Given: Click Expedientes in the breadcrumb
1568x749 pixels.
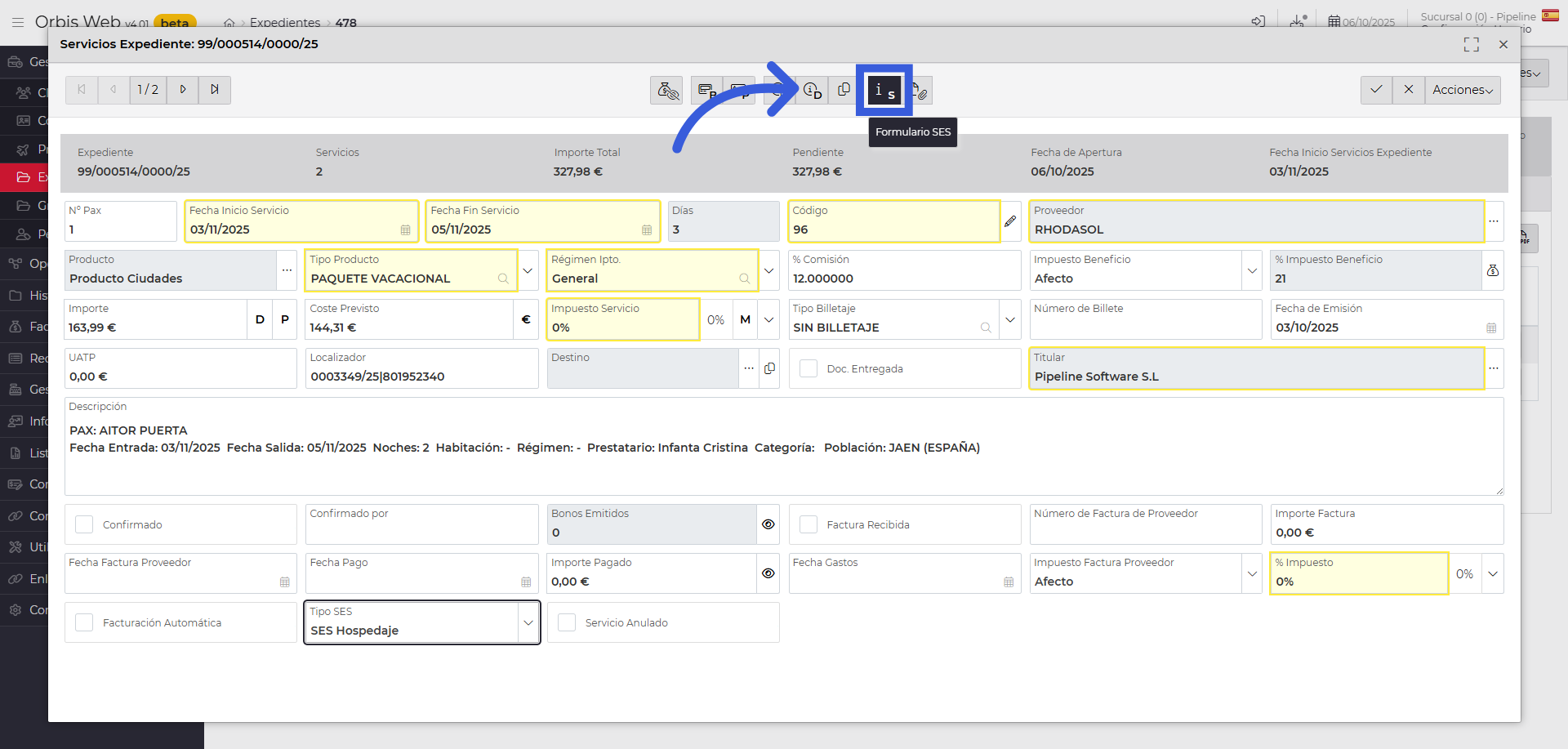Looking at the screenshot, I should tap(285, 22).
